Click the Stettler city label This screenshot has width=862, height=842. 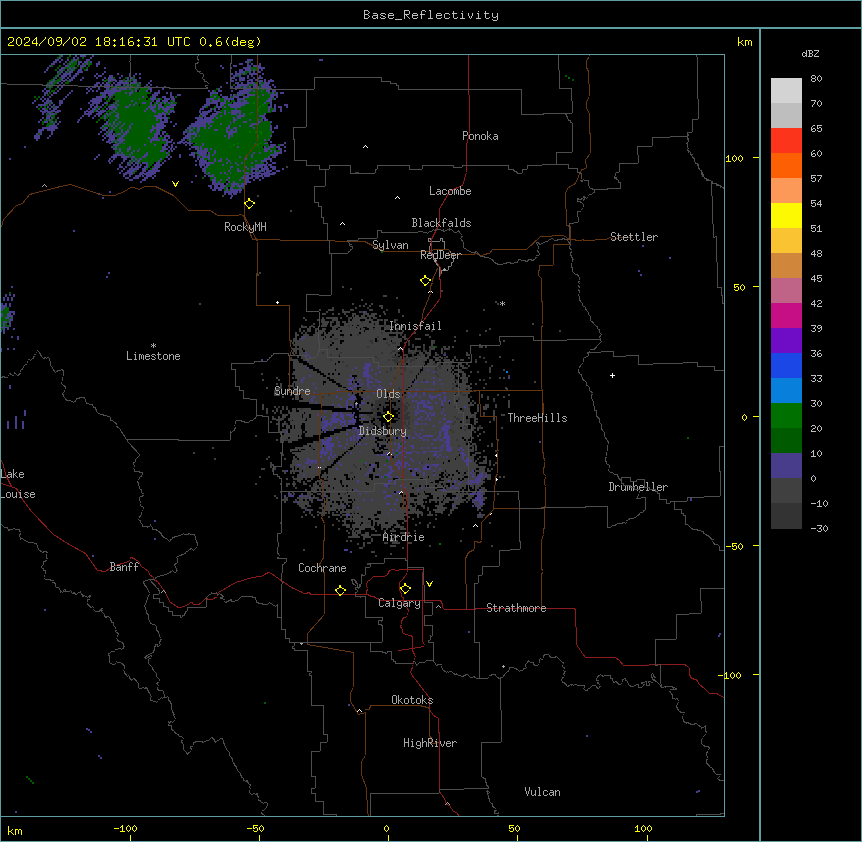(x=634, y=237)
